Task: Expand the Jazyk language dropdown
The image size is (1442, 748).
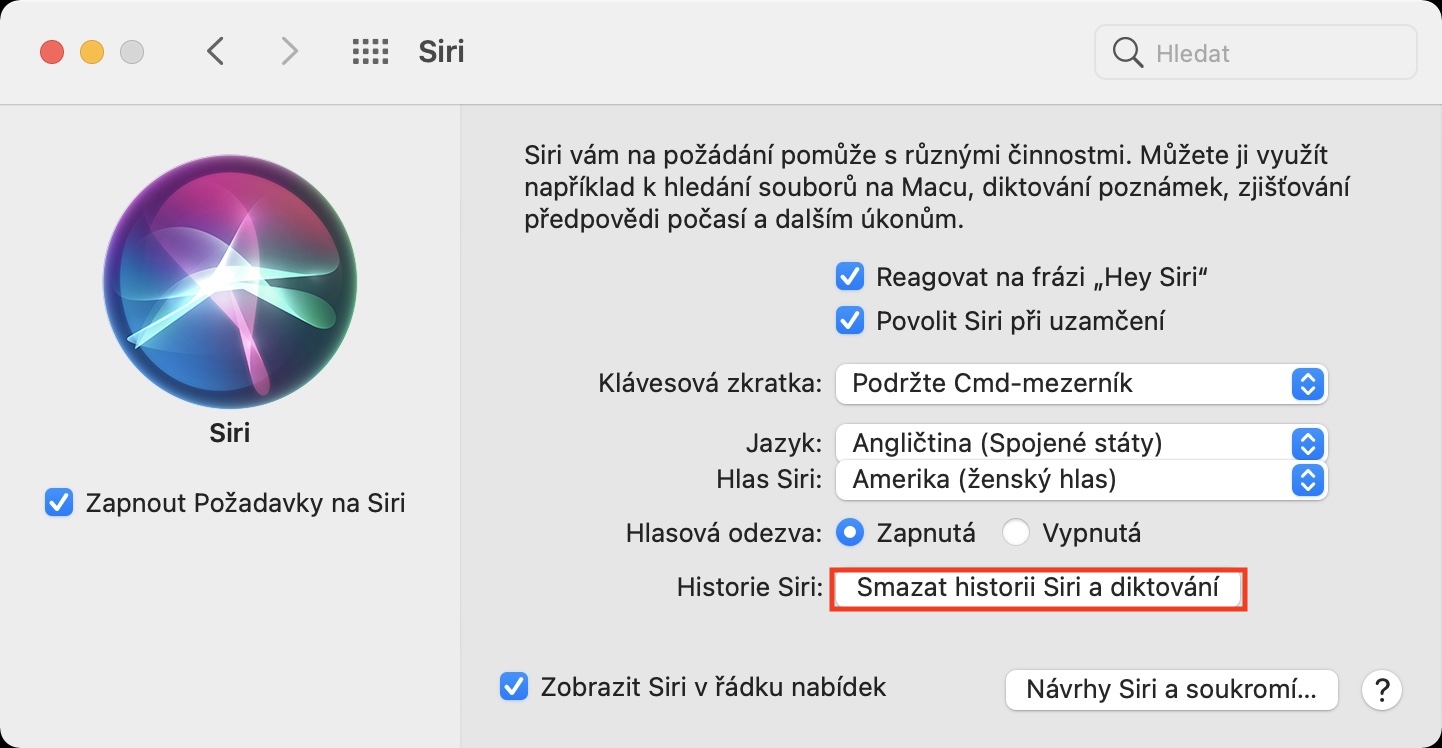Action: [1080, 443]
